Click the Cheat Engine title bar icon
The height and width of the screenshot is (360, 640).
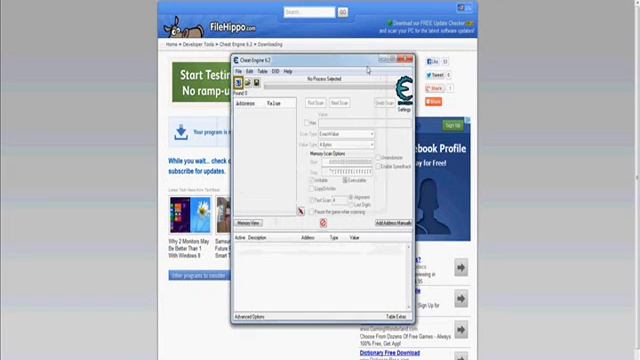tap(236, 60)
